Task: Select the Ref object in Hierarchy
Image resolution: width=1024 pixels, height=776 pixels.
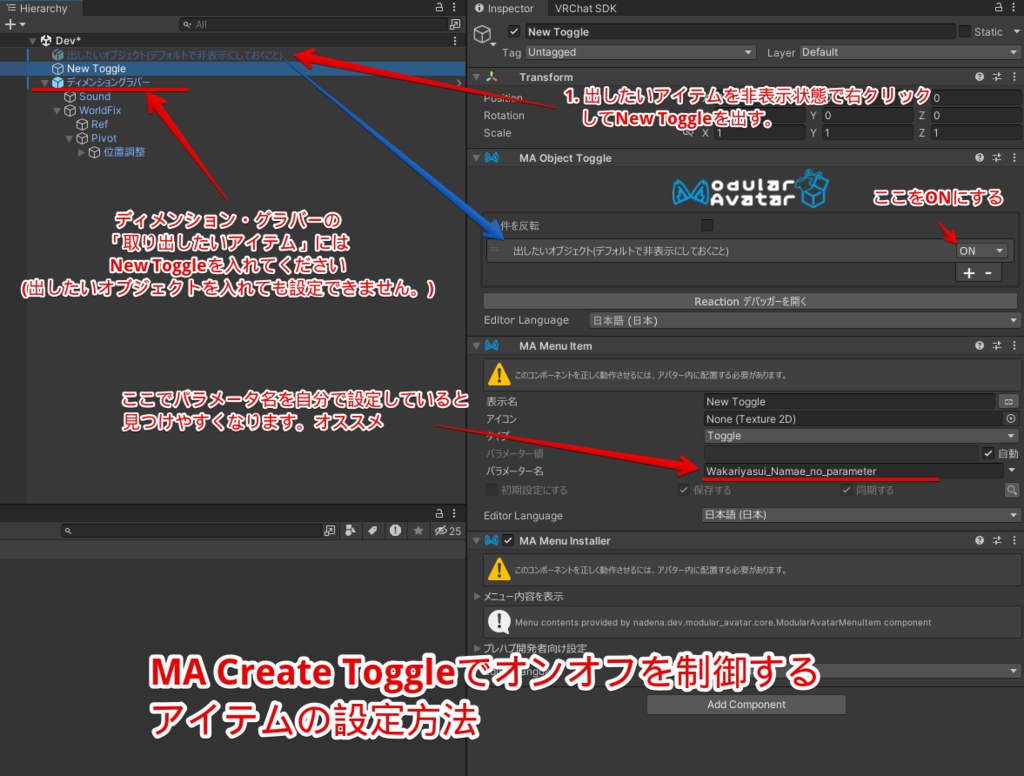Action: 99,124
